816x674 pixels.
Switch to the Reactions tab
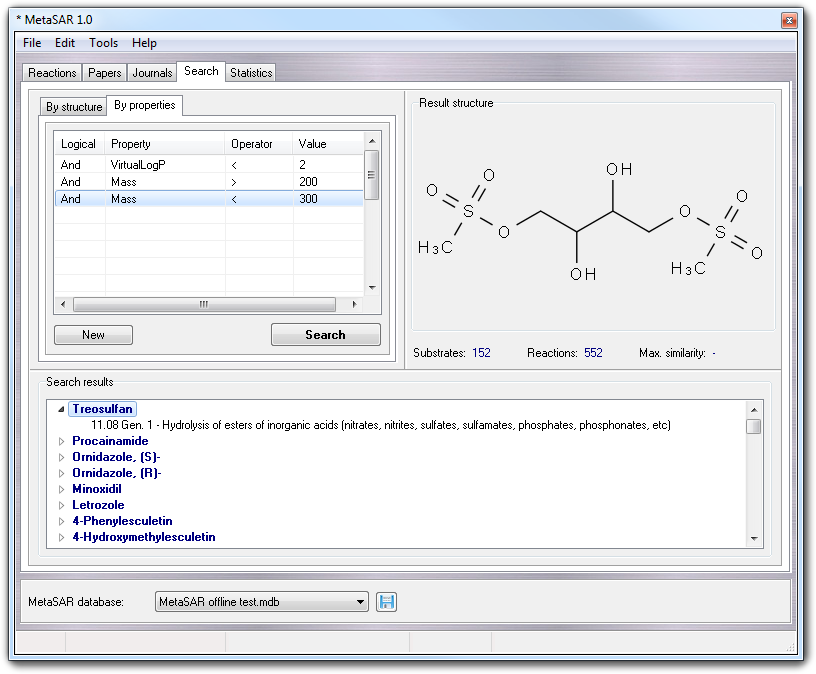[x=52, y=73]
